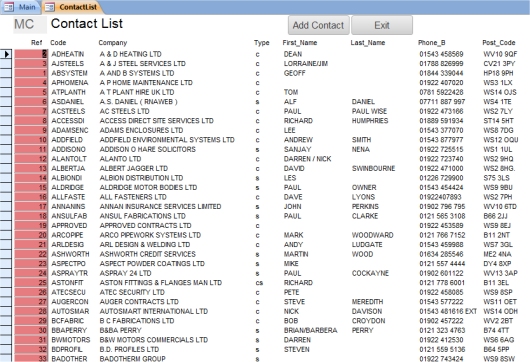Click post code WV10 9QF
530x362 pixels.
(500, 54)
